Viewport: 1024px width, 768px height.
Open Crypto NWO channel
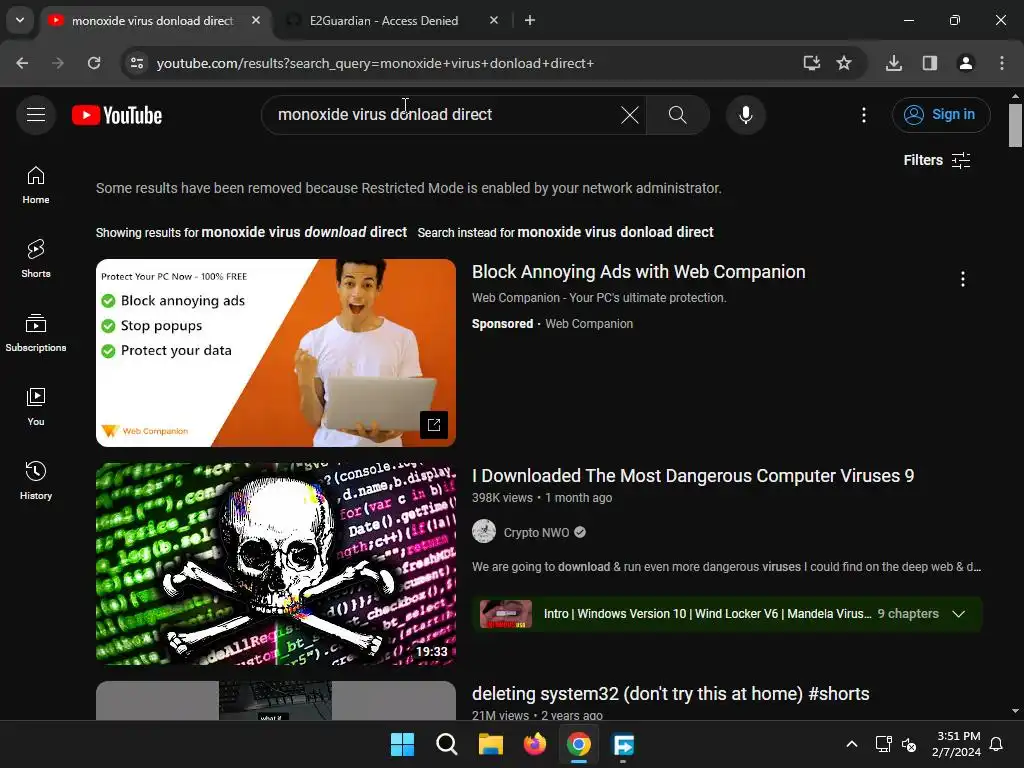pyautogui.click(x=536, y=533)
